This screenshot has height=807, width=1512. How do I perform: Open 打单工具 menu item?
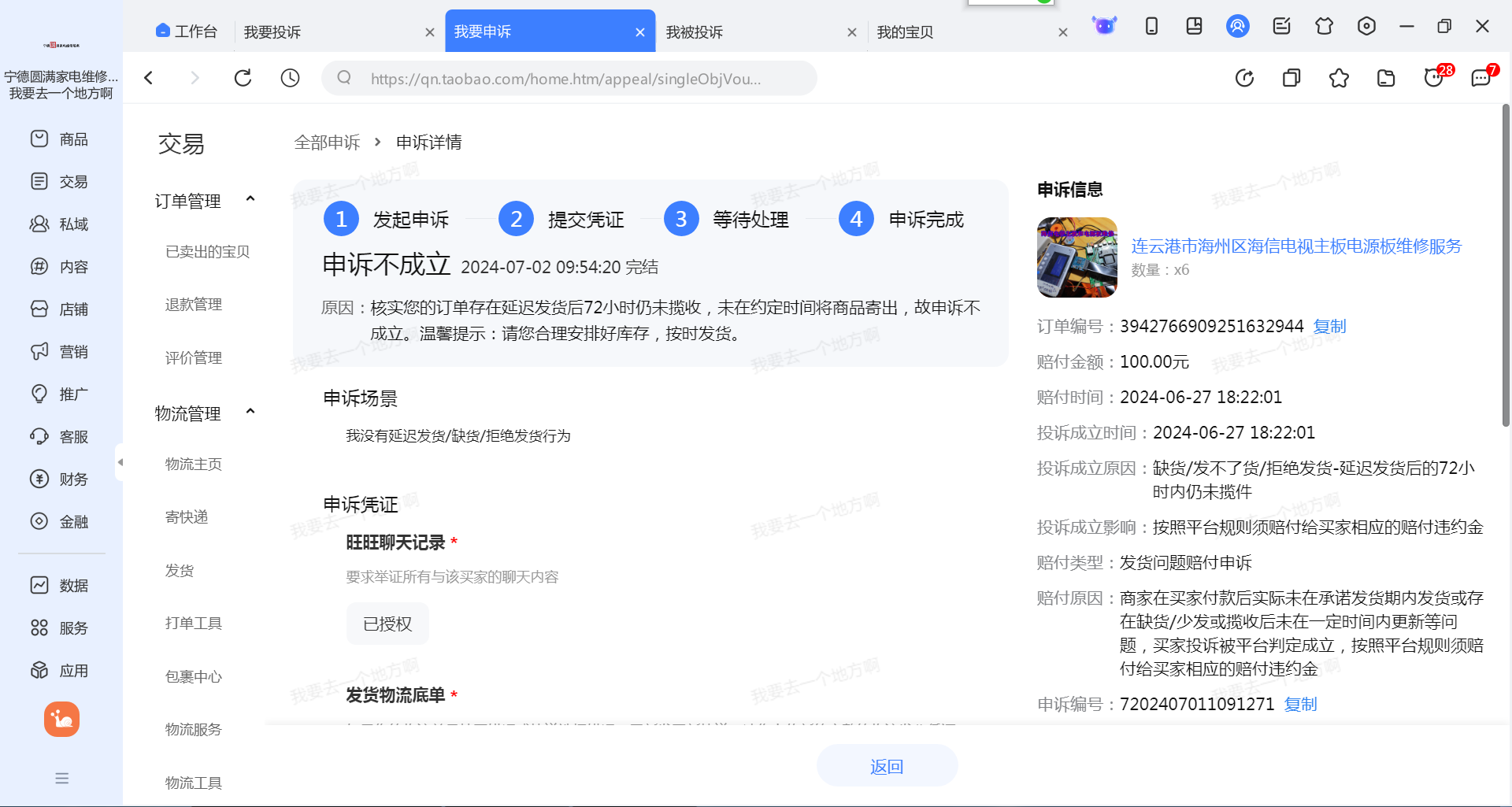(x=194, y=624)
